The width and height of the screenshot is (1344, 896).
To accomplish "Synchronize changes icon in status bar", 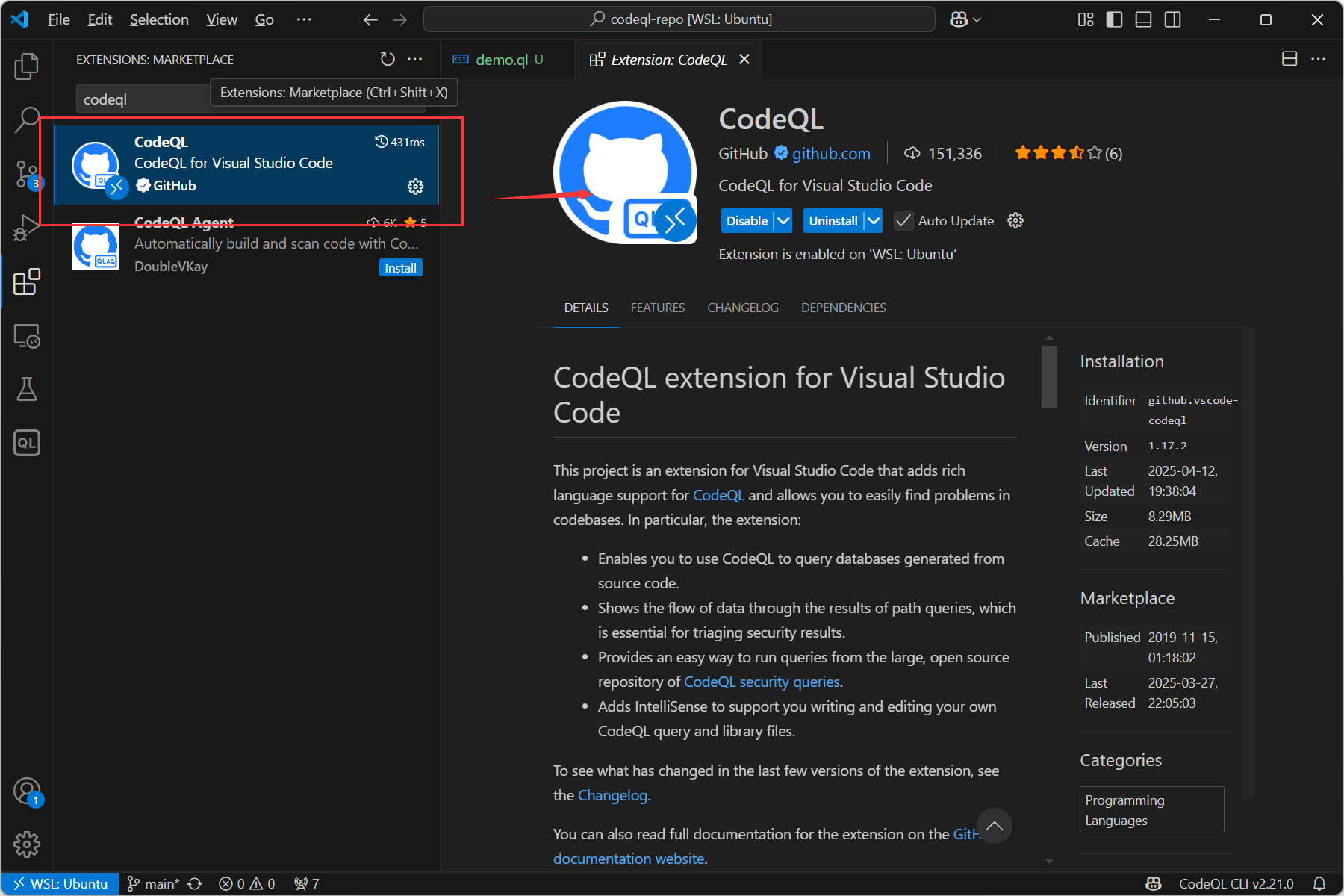I will [x=195, y=883].
